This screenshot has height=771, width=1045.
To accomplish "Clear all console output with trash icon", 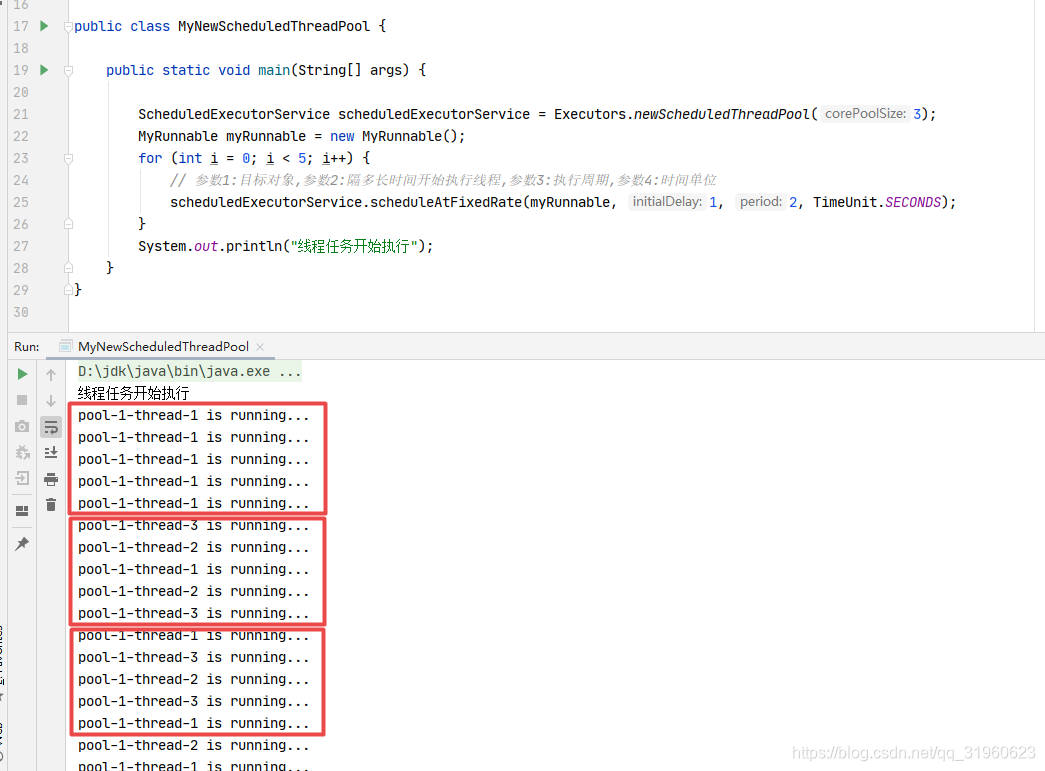I will pyautogui.click(x=51, y=505).
